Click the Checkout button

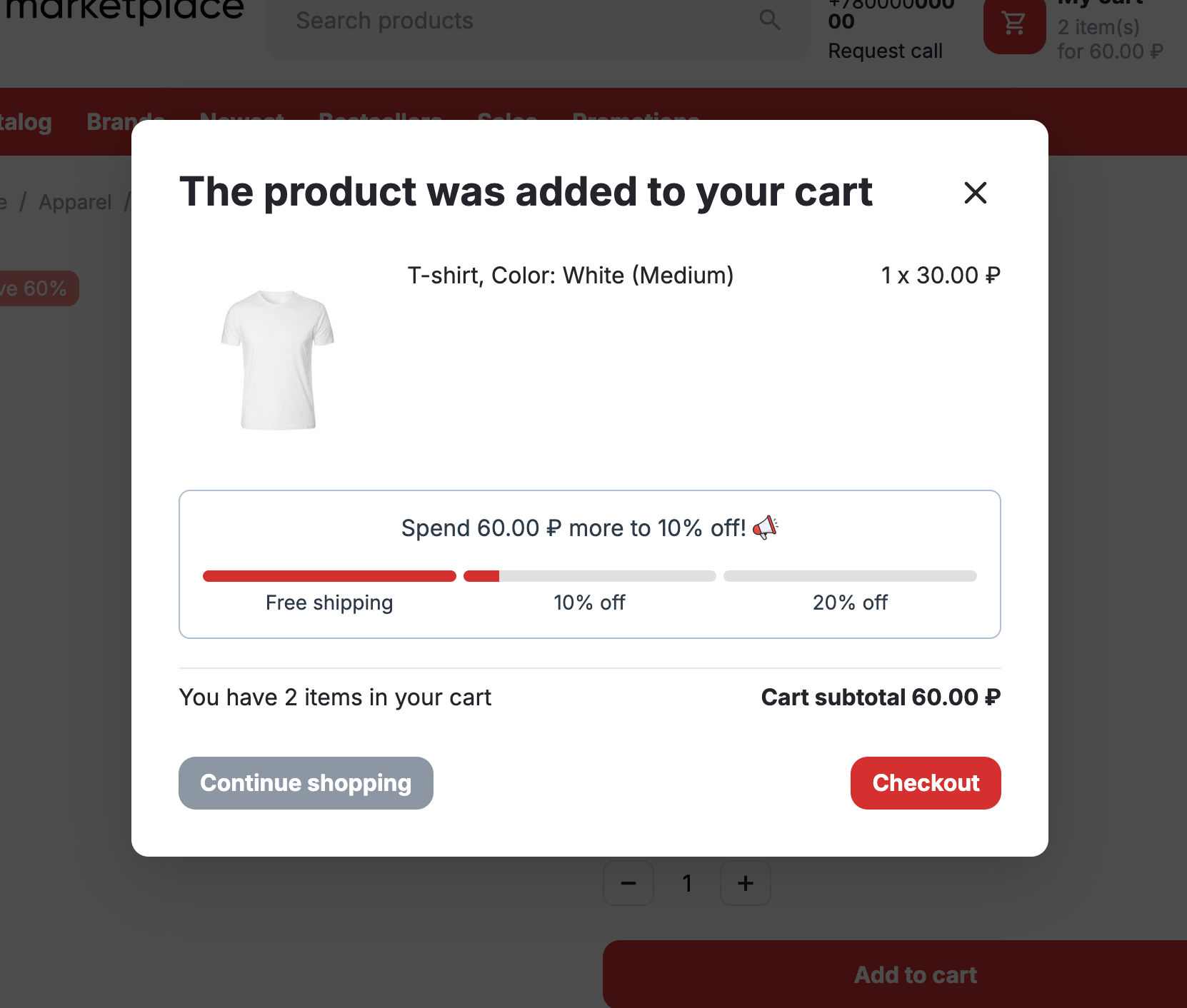click(925, 782)
